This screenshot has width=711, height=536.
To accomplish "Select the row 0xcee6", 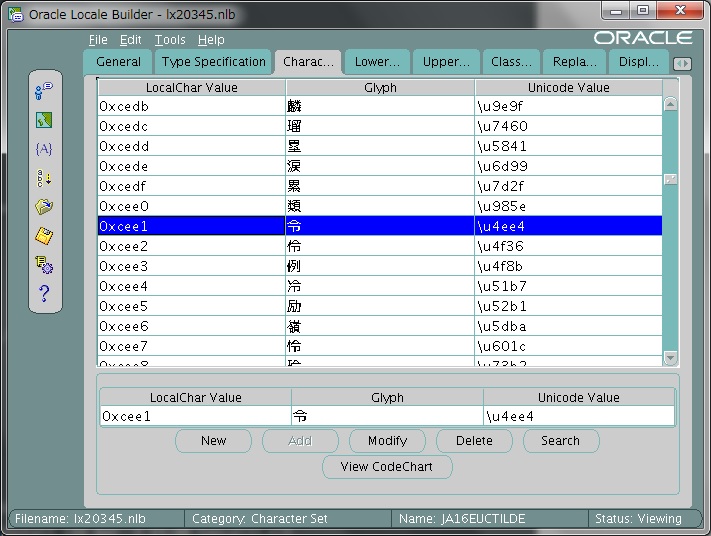I will 380,326.
